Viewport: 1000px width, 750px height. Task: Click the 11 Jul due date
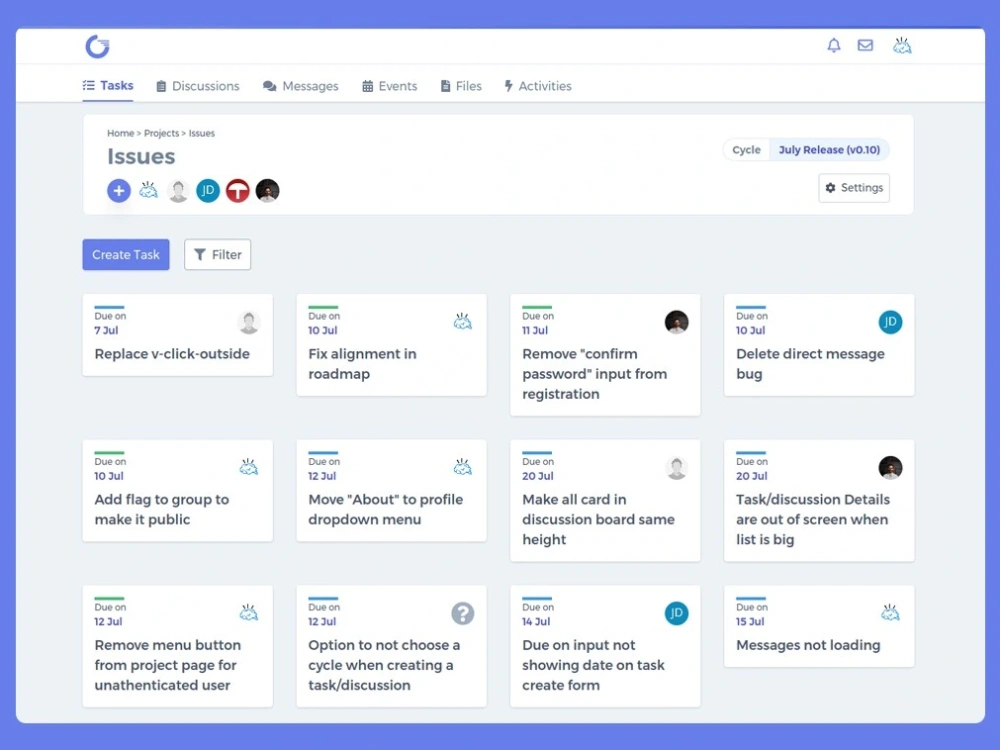coord(534,330)
